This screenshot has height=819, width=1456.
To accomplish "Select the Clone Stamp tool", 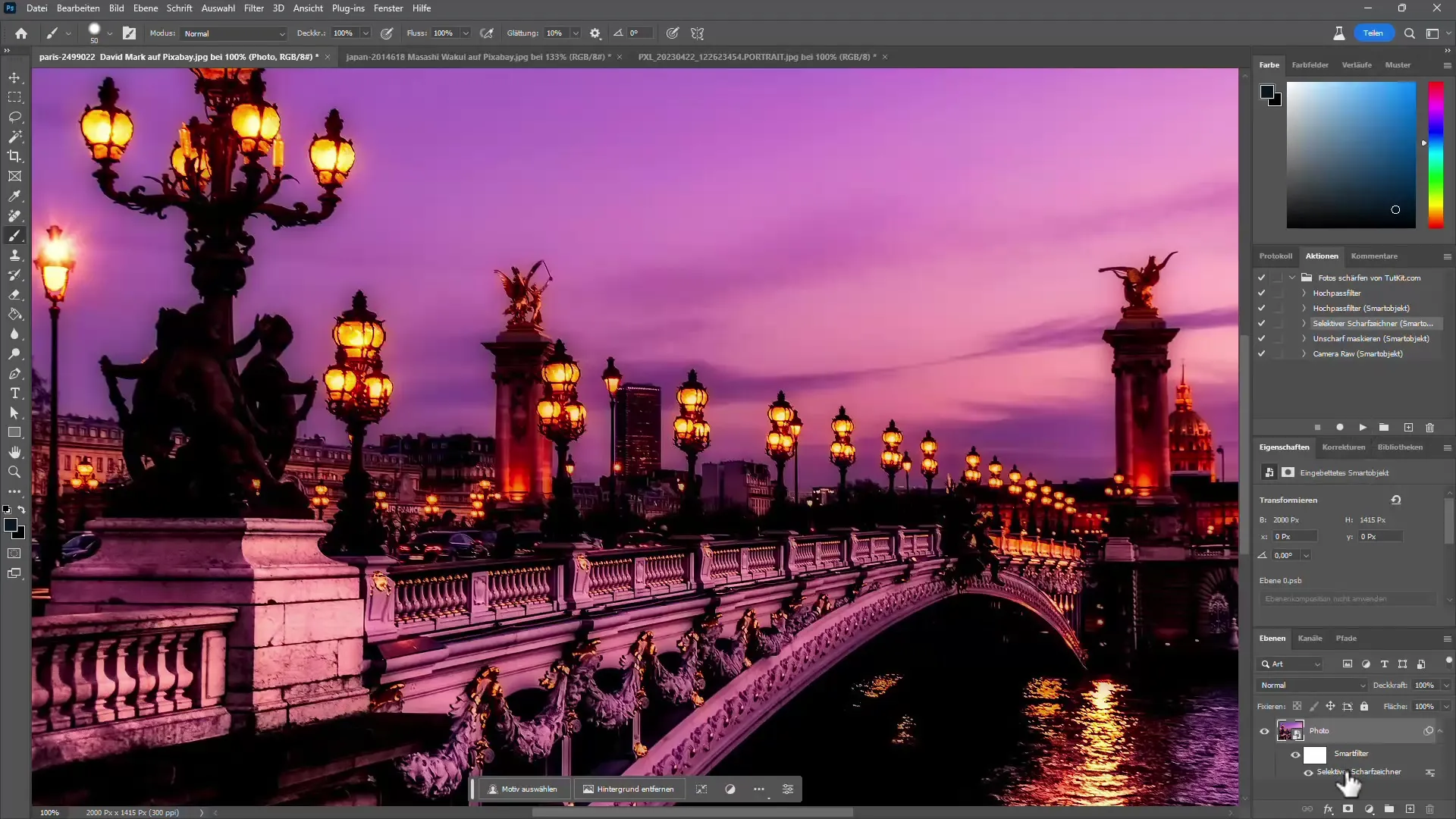I will [15, 255].
